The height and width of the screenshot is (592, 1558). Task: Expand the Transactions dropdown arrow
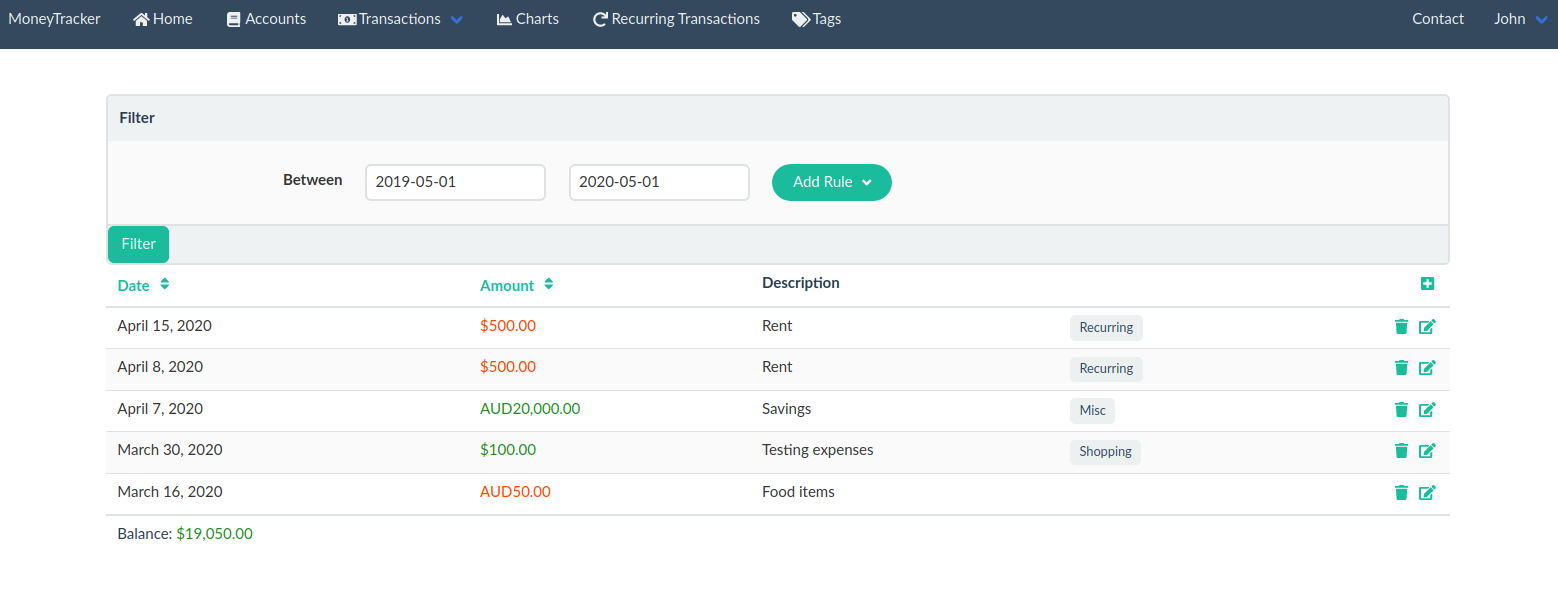(x=457, y=20)
